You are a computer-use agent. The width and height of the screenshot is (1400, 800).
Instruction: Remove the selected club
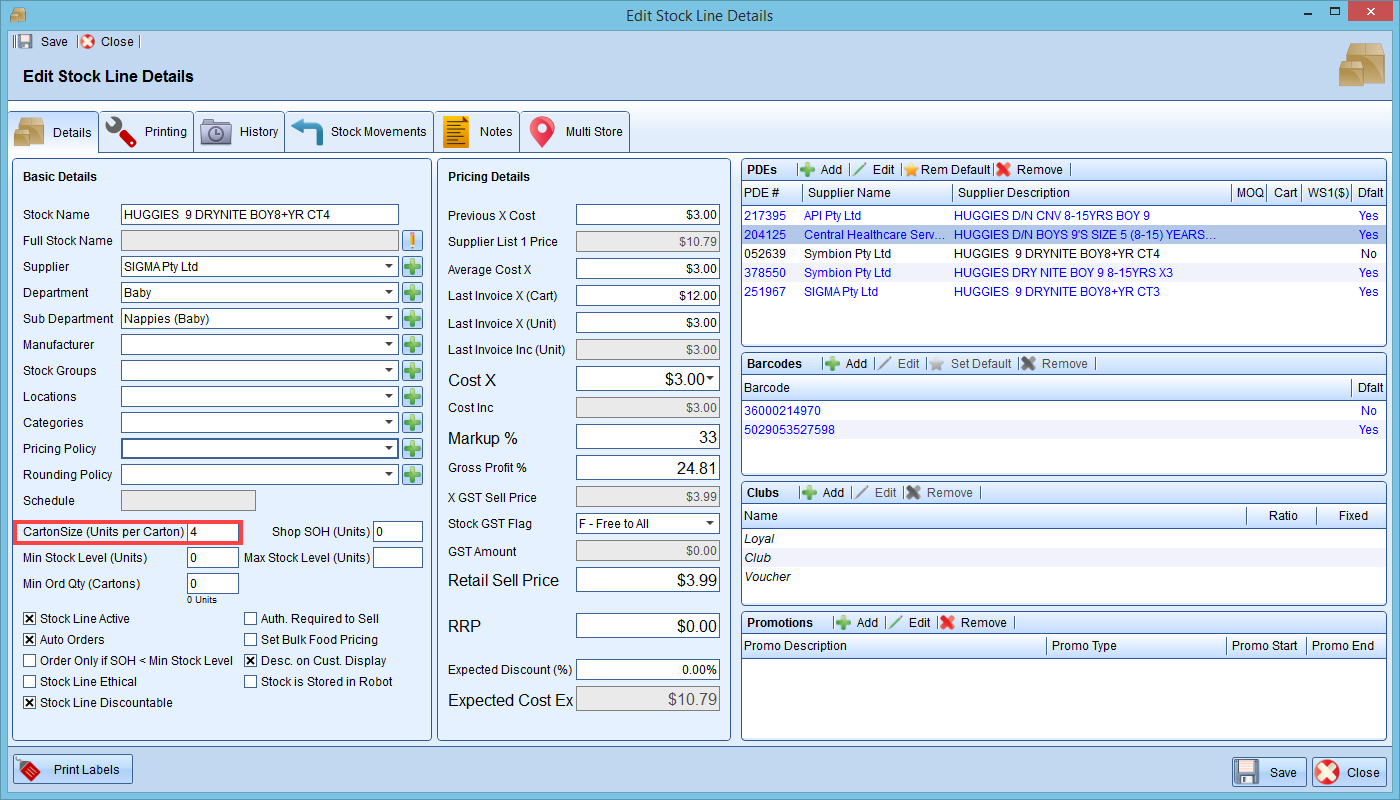[939, 492]
